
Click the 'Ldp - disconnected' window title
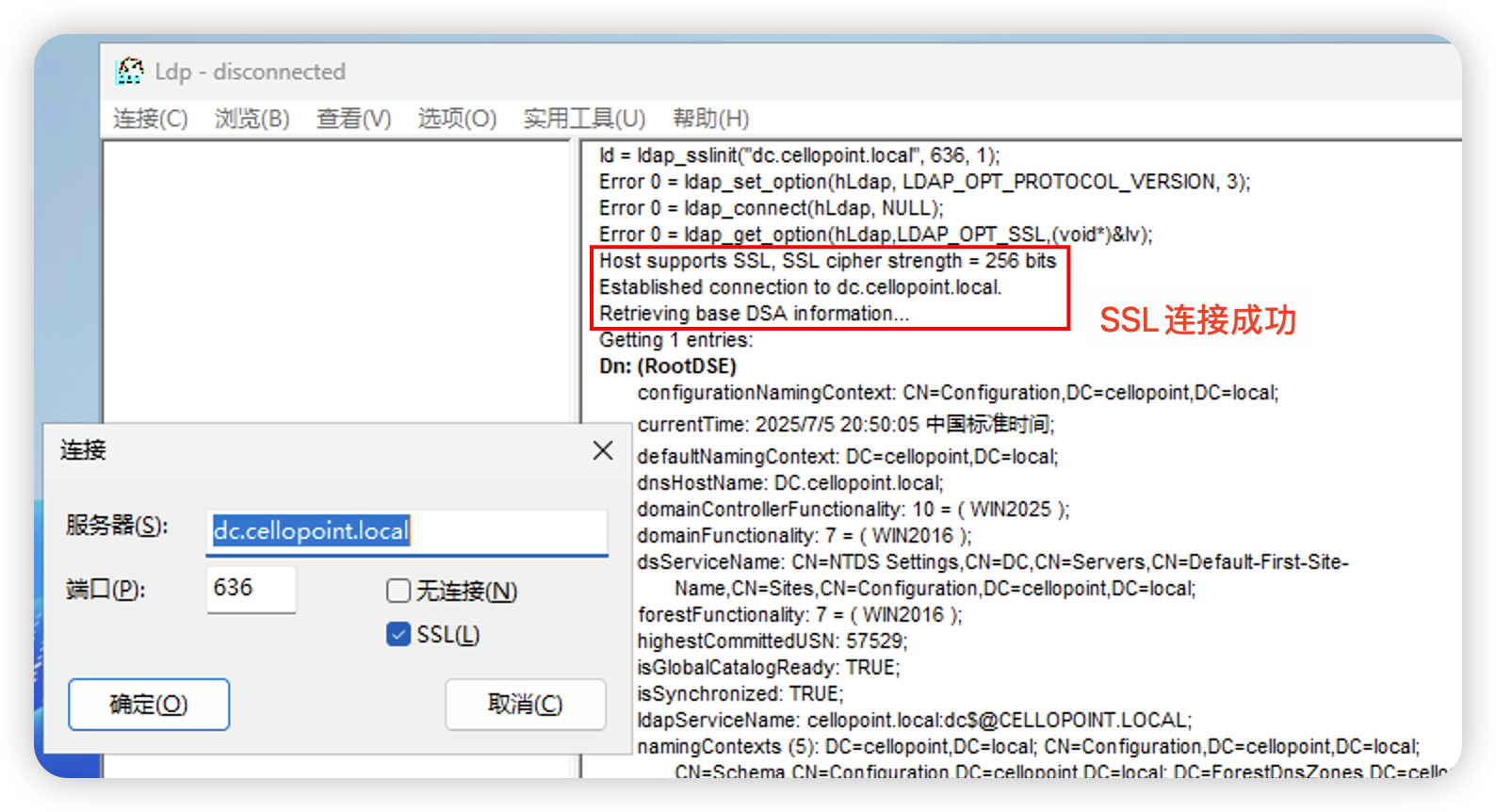point(251,72)
